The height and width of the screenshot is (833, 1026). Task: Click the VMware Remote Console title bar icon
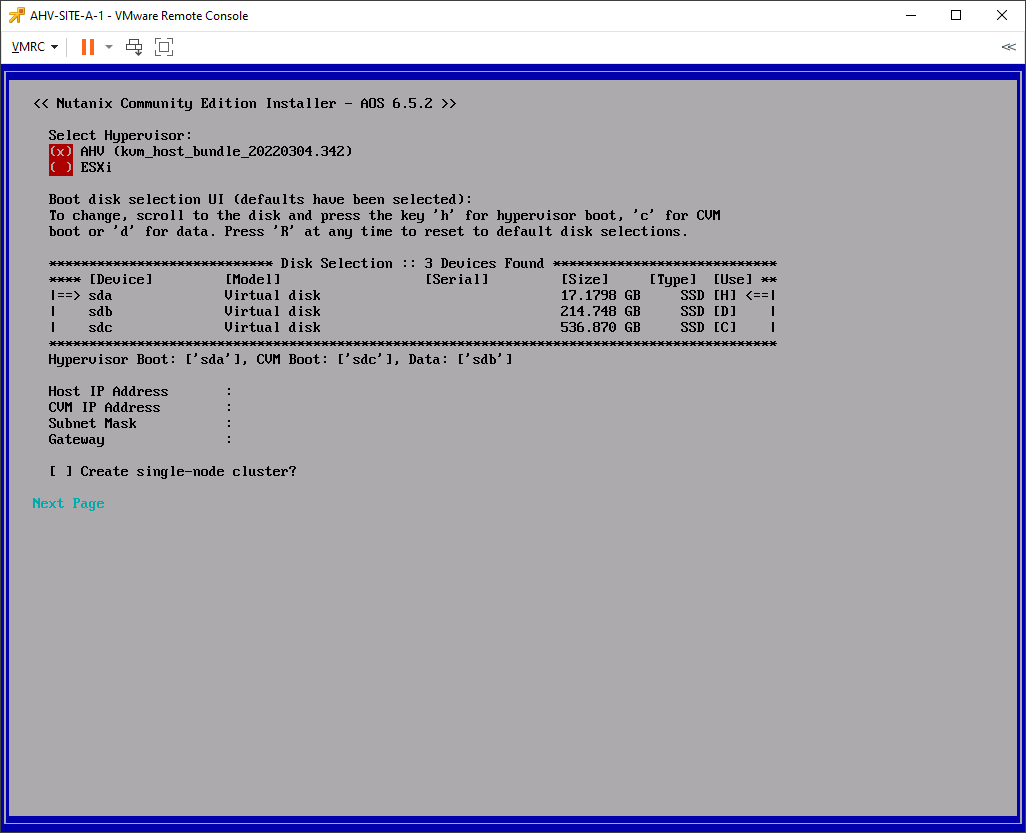coord(16,15)
